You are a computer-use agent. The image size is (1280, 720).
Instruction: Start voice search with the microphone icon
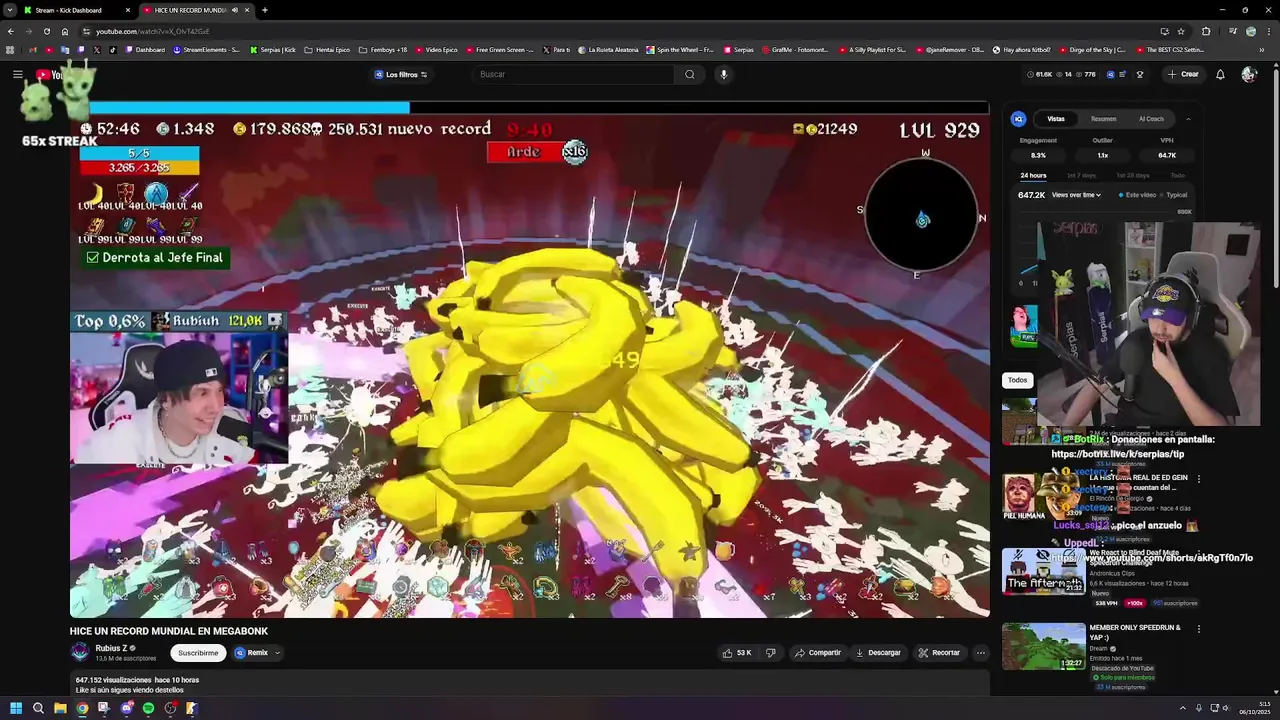click(x=723, y=74)
